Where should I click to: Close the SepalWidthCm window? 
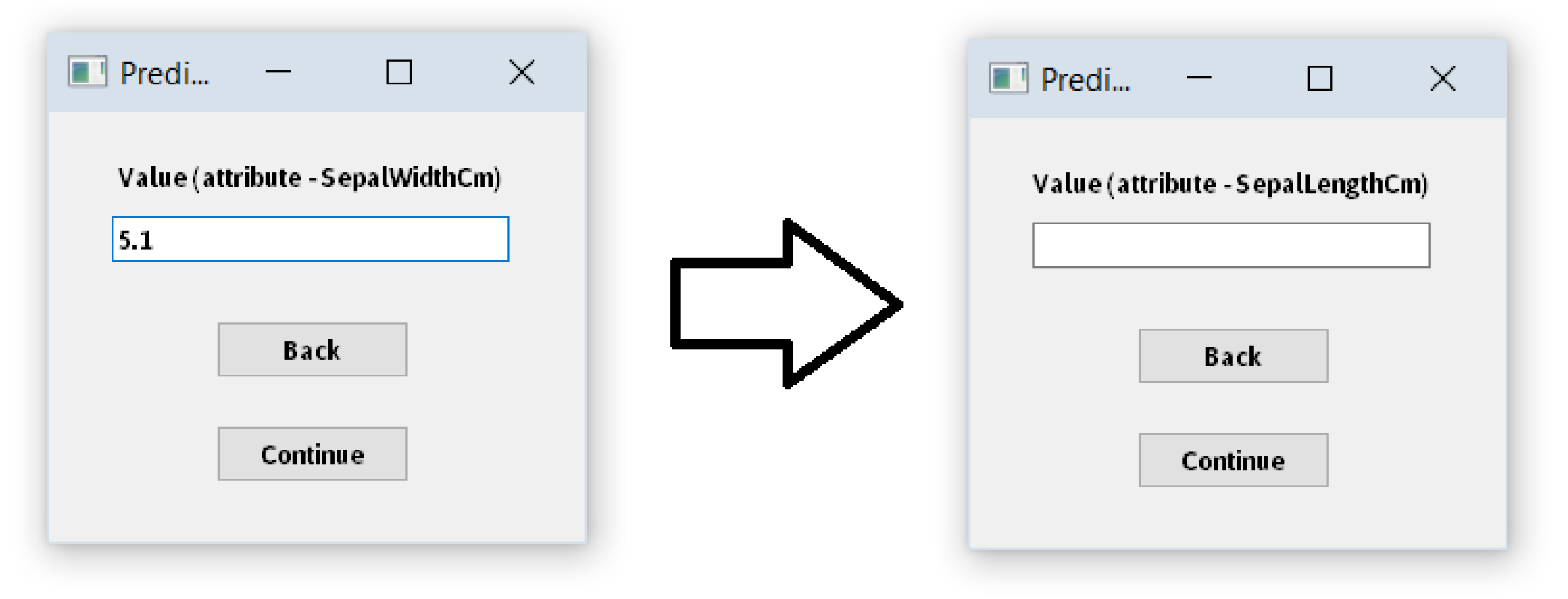[522, 72]
